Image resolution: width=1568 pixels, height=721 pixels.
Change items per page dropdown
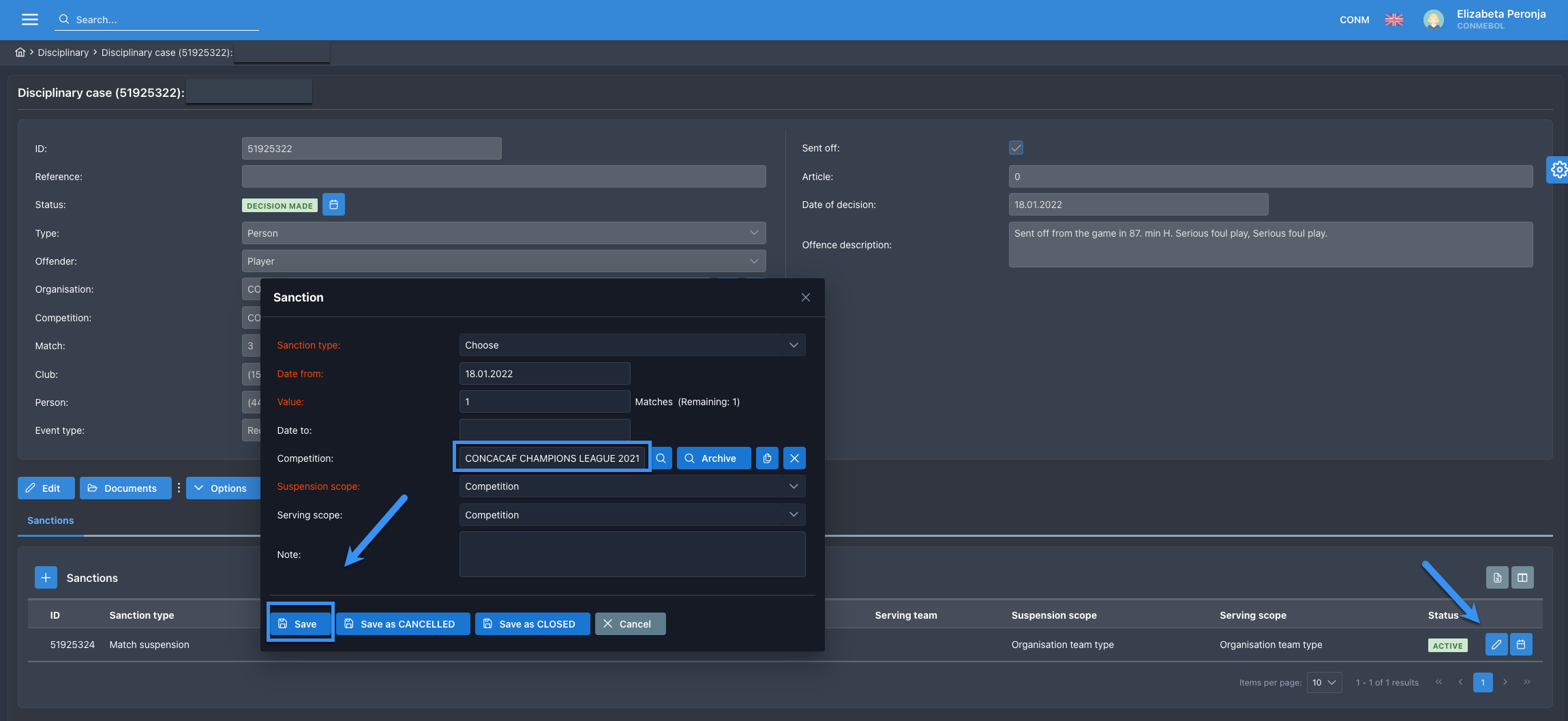[1324, 682]
